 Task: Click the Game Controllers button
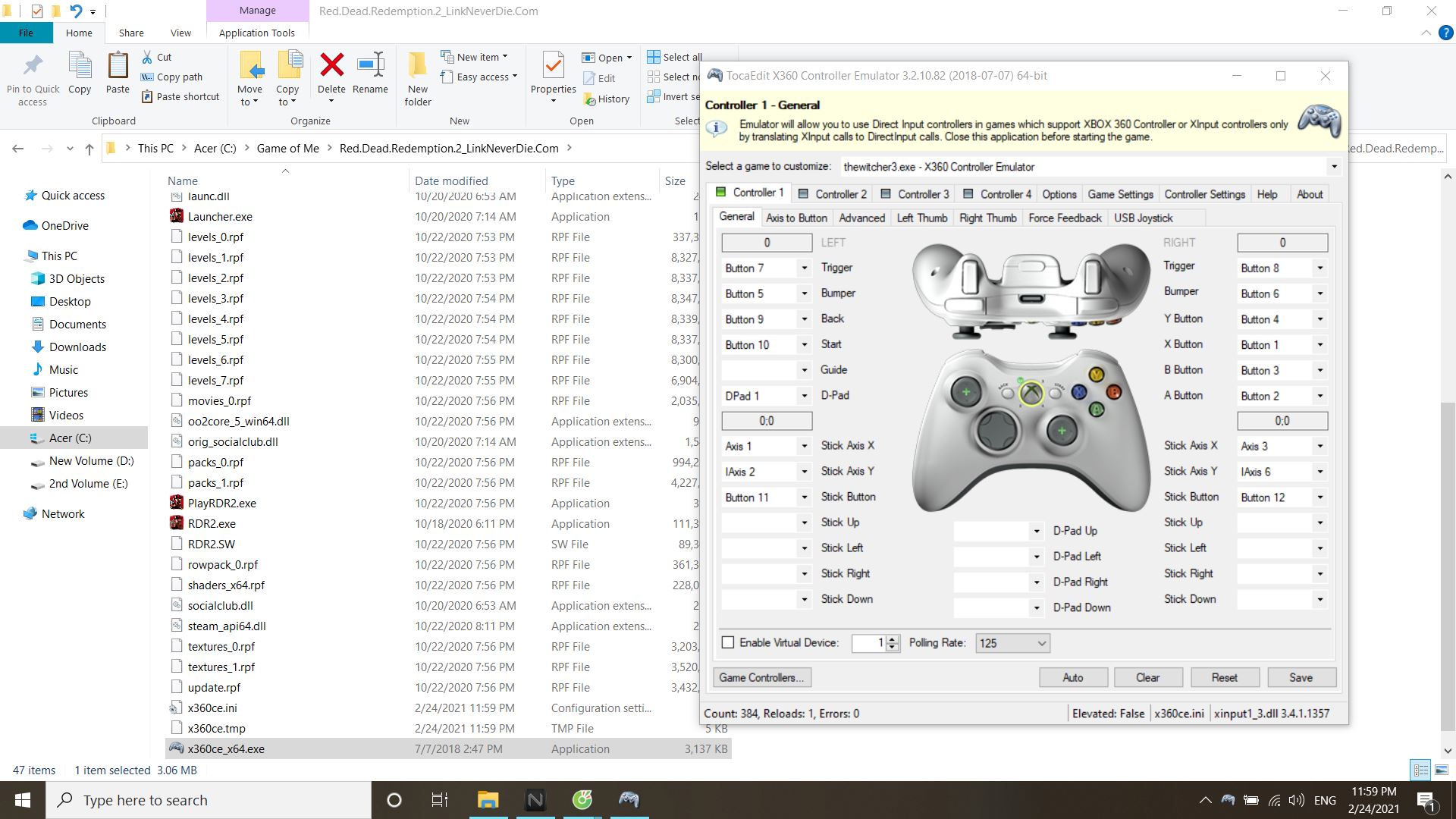pos(761,677)
